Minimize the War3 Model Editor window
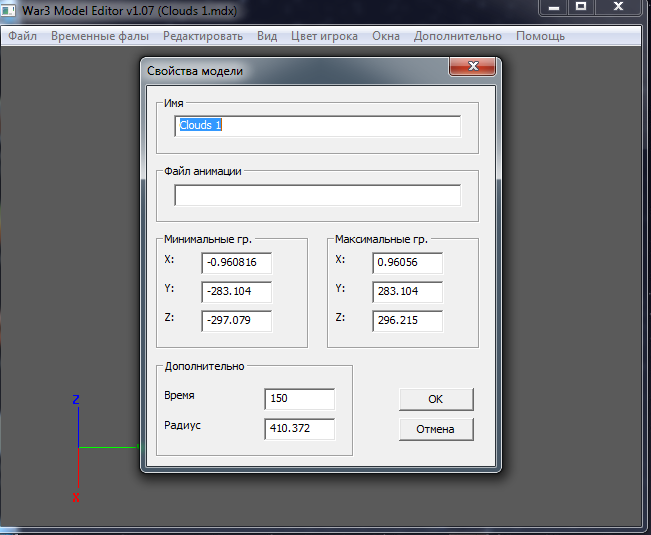 click(x=554, y=7)
